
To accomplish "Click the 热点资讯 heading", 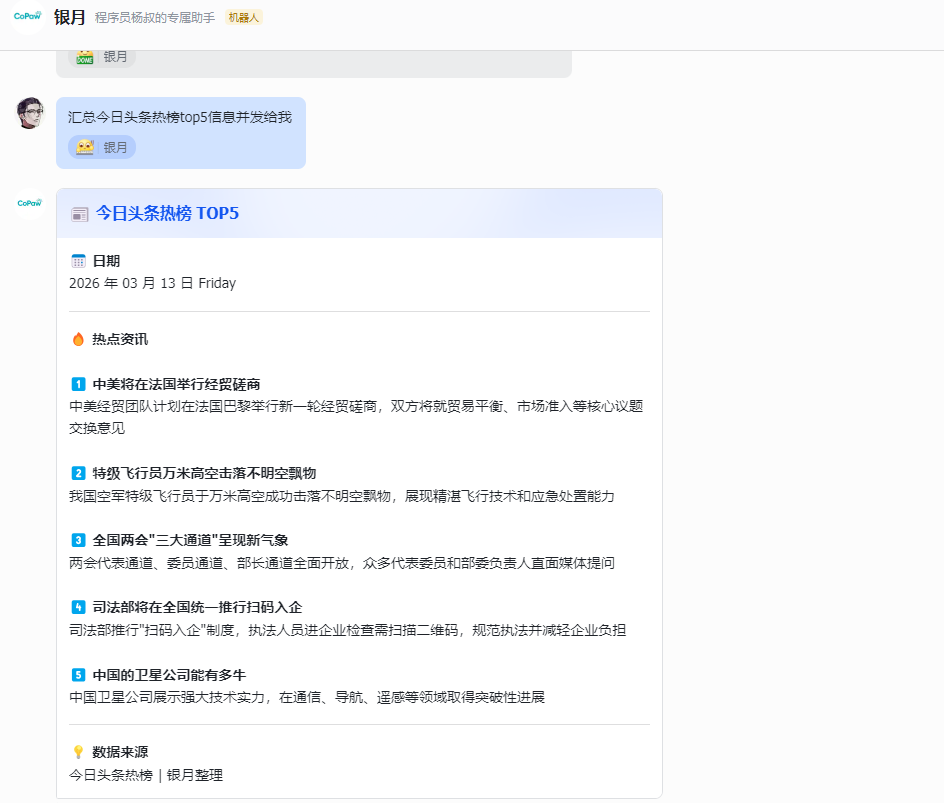I will click(120, 339).
